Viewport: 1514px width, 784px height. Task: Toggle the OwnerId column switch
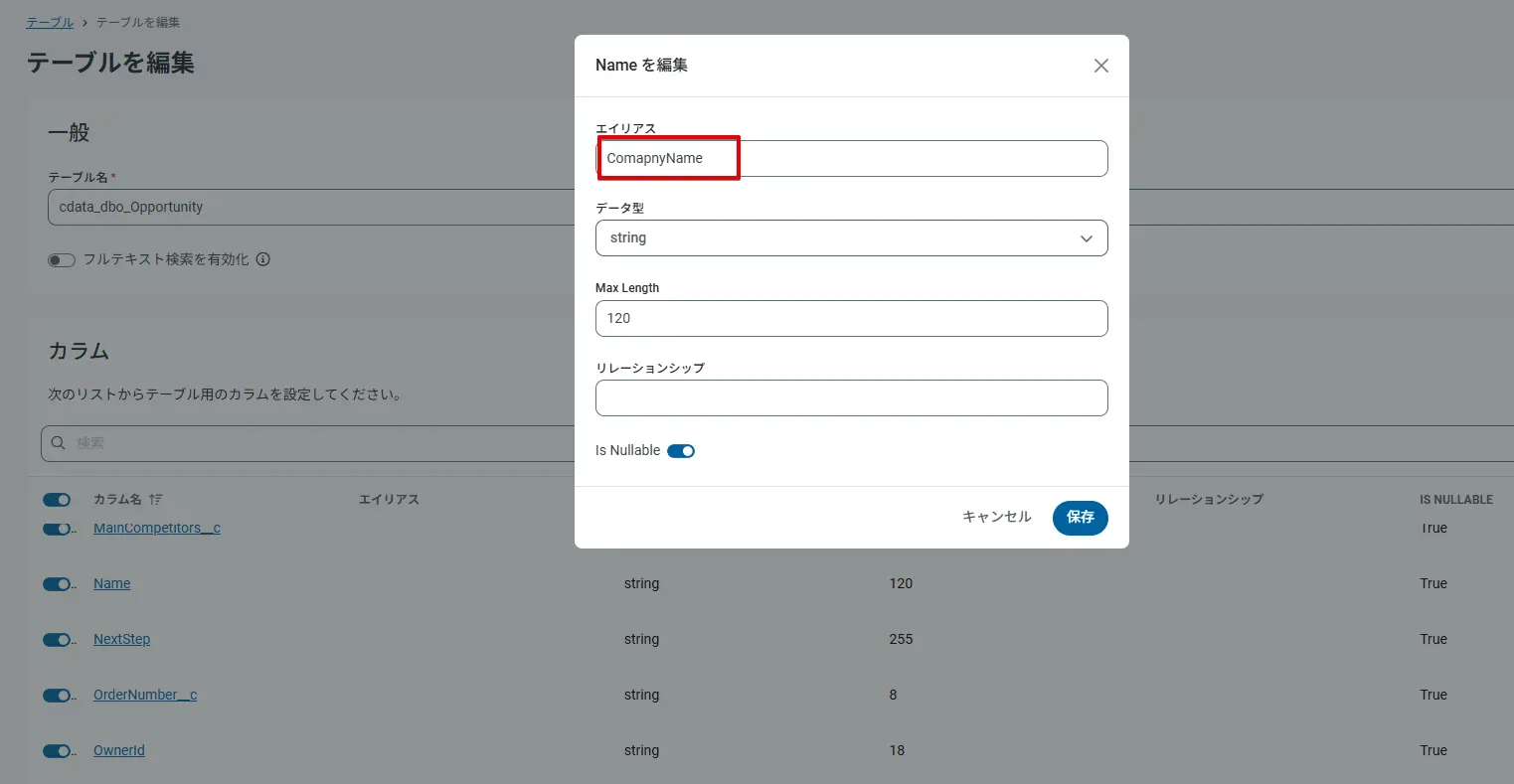[57, 751]
